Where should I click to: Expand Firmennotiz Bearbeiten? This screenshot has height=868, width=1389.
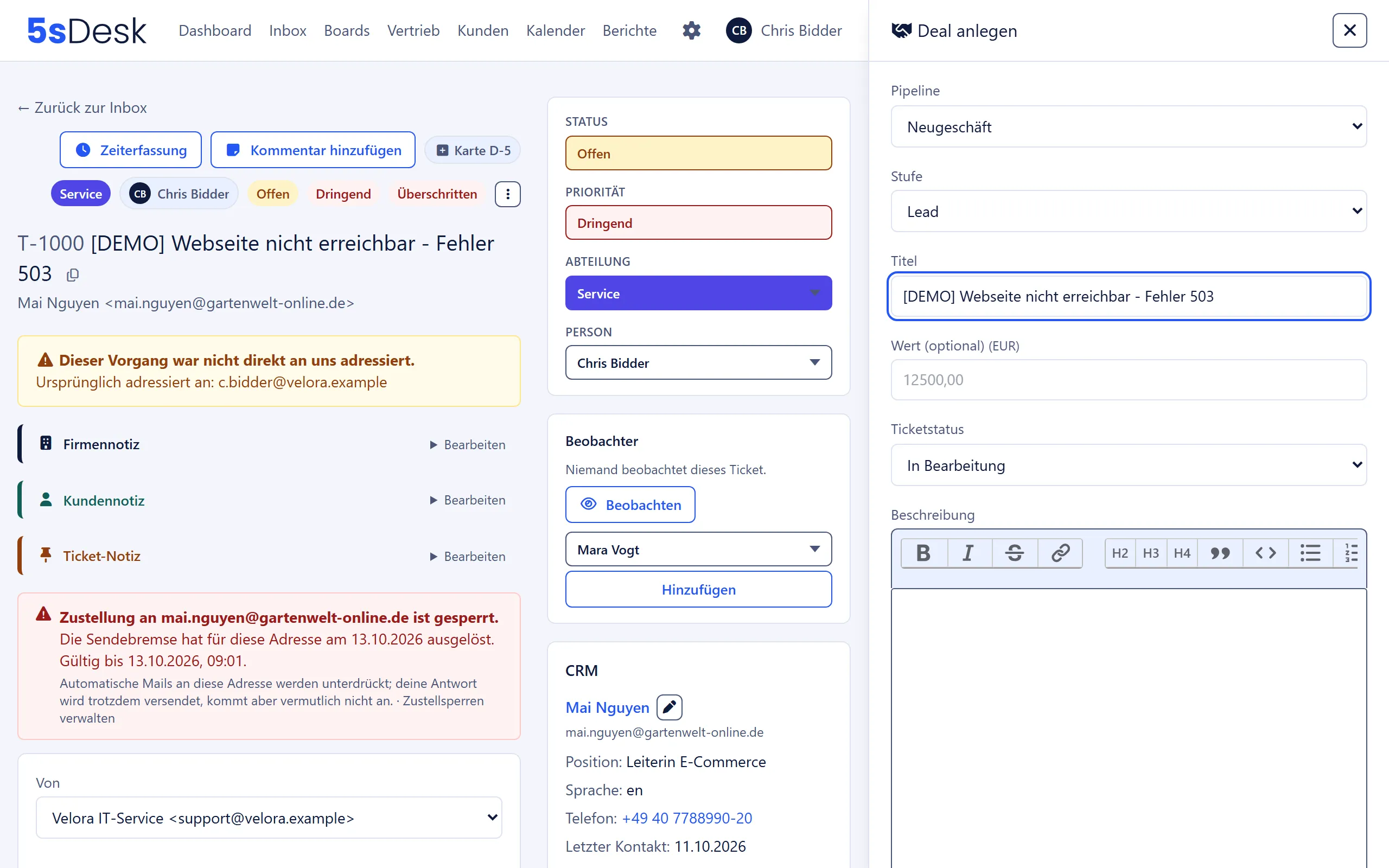click(x=467, y=445)
